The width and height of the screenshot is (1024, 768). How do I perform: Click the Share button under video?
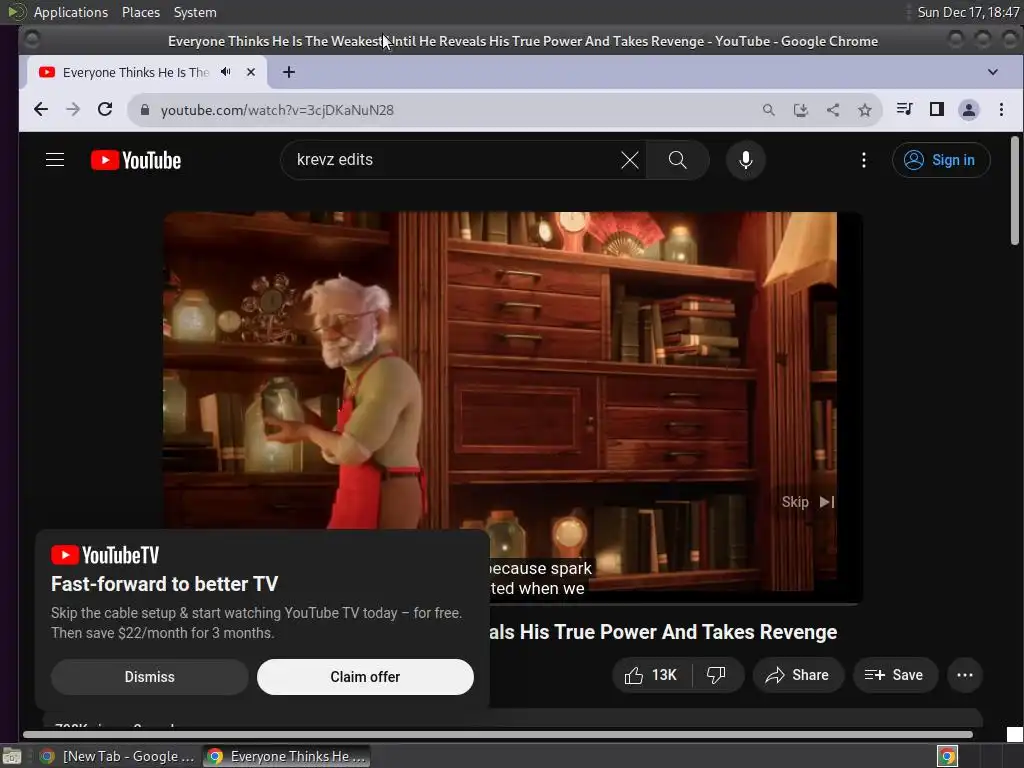797,675
